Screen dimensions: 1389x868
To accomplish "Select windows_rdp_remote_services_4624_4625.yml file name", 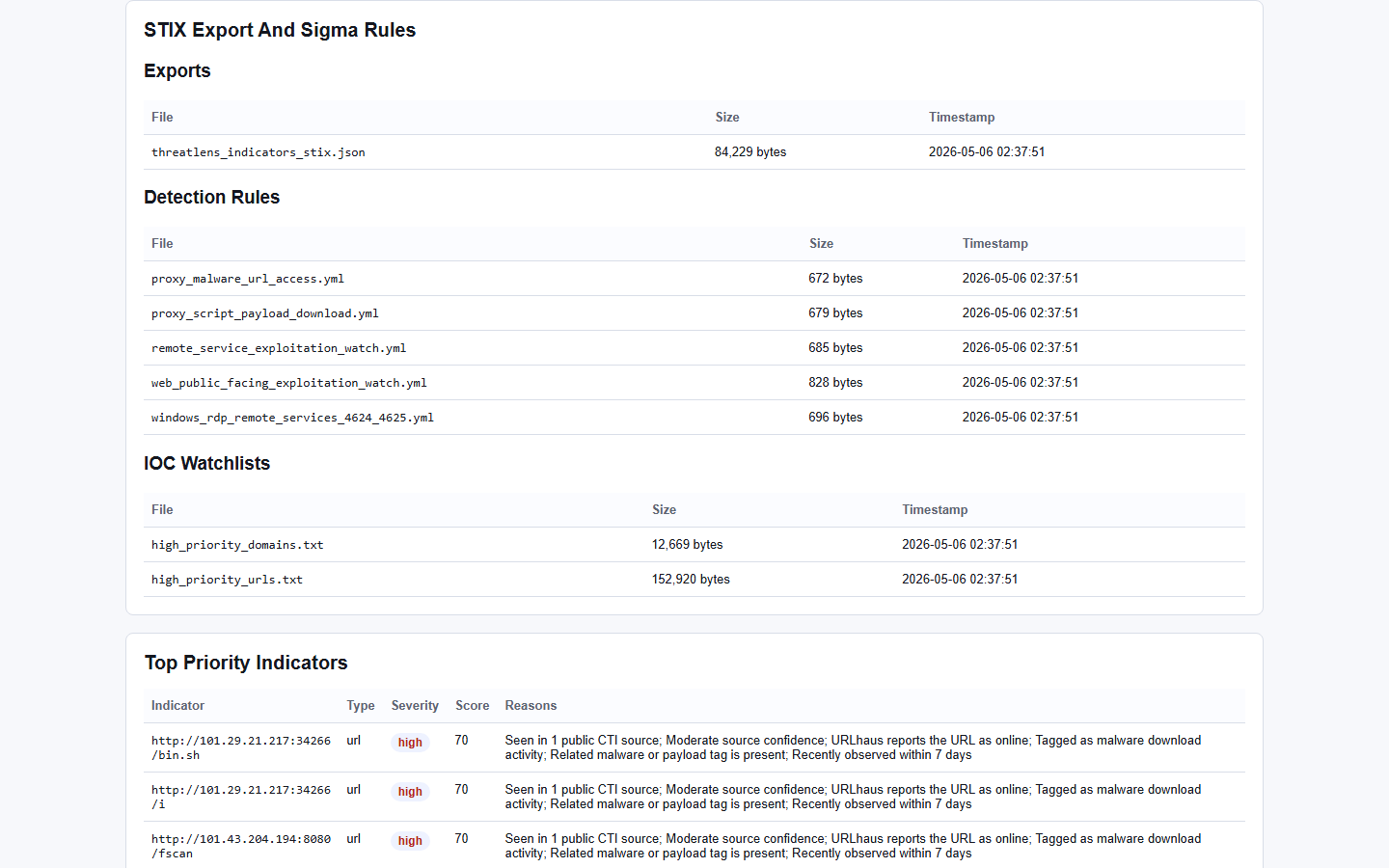I will 292,418.
